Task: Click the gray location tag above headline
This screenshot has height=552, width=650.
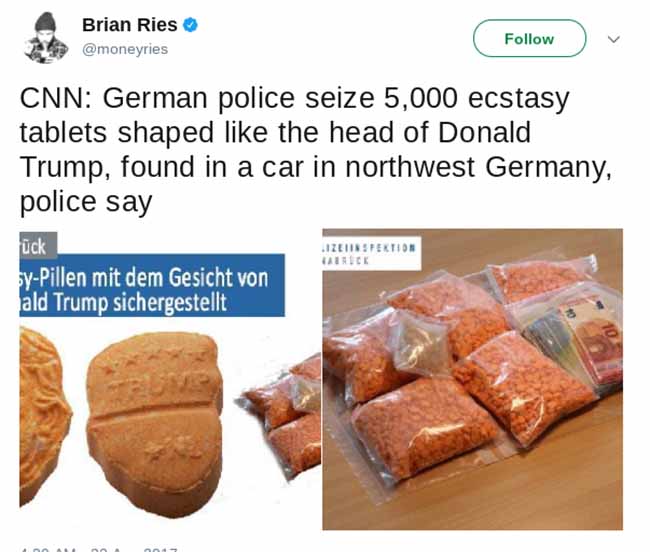Action: (38, 243)
